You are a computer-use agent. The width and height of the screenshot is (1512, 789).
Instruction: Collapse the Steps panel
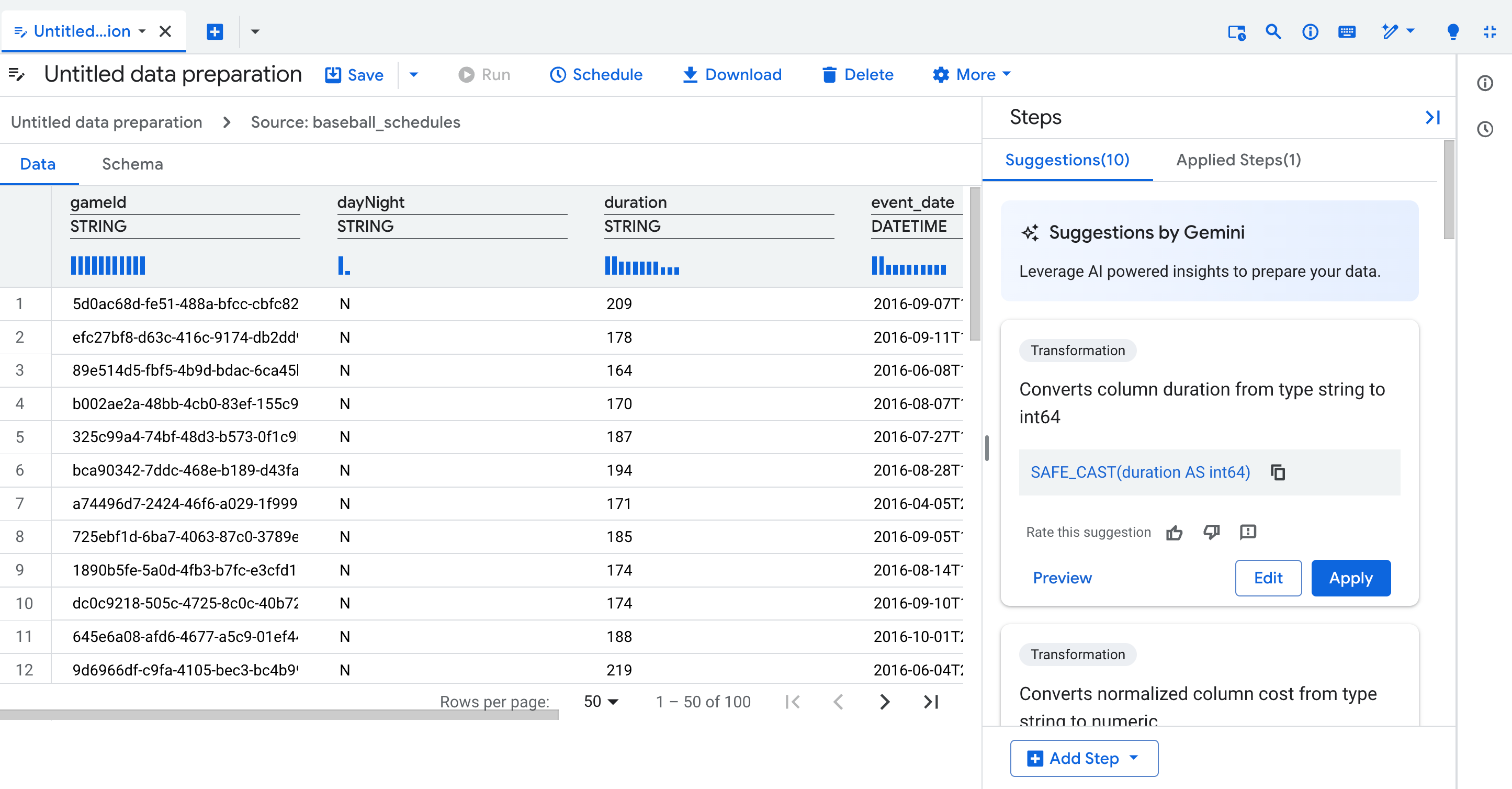[x=1433, y=117]
